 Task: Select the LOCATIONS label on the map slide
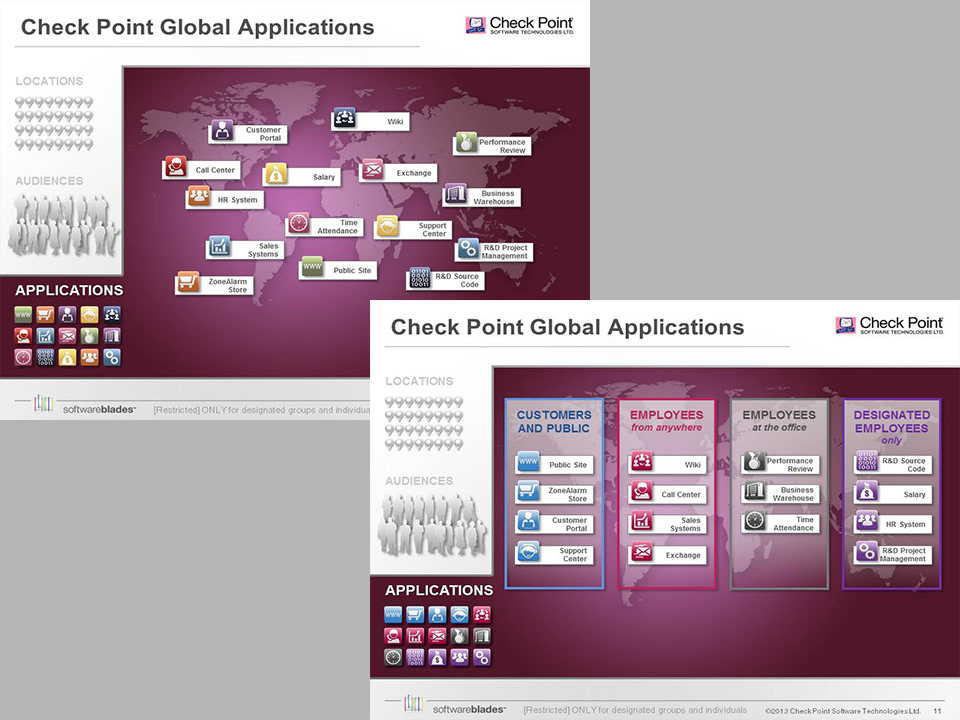coord(50,81)
